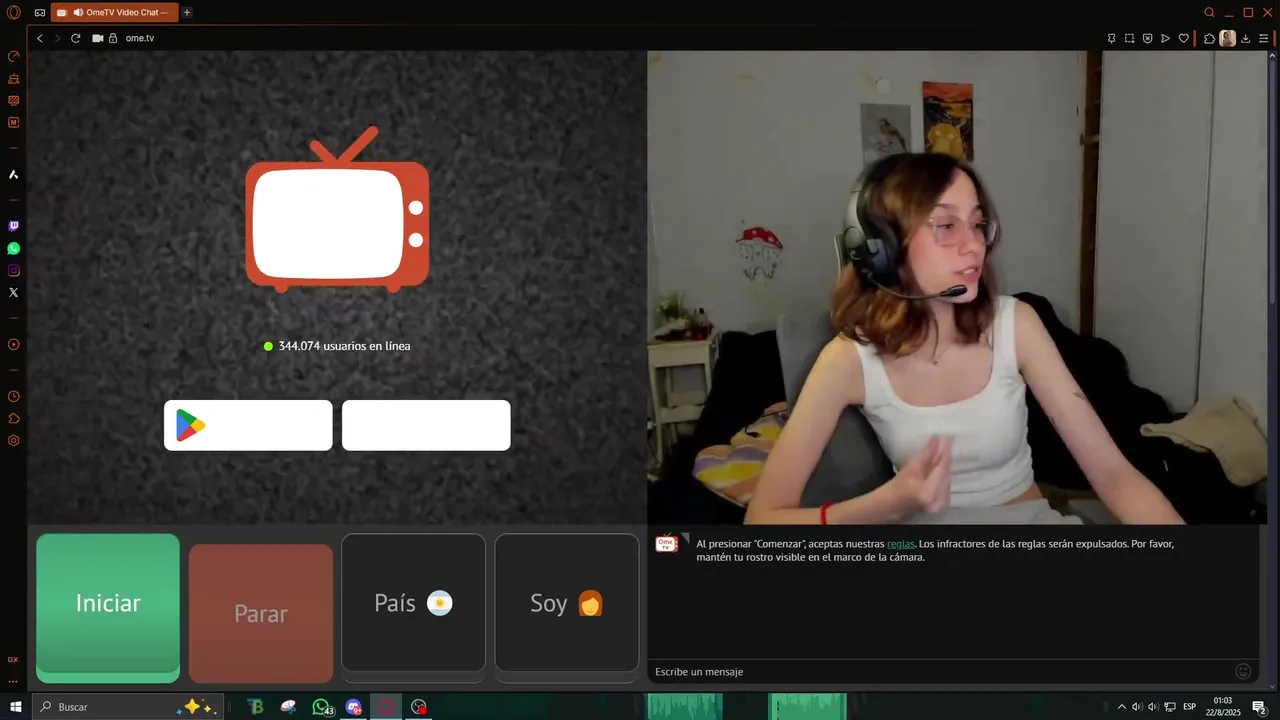Open Discord from the taskbar

pyautogui.click(x=353, y=707)
